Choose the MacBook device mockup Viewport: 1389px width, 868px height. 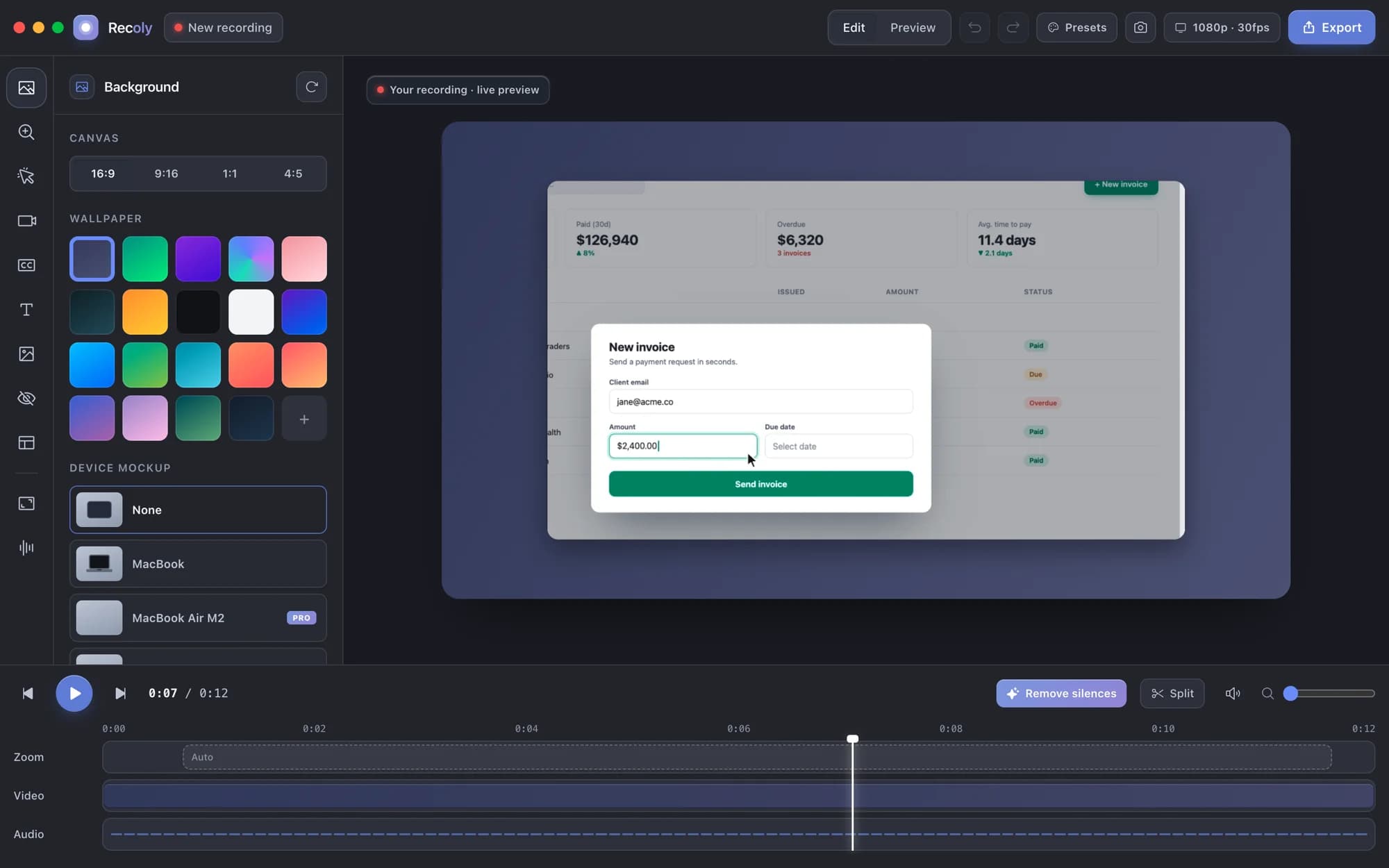(198, 564)
